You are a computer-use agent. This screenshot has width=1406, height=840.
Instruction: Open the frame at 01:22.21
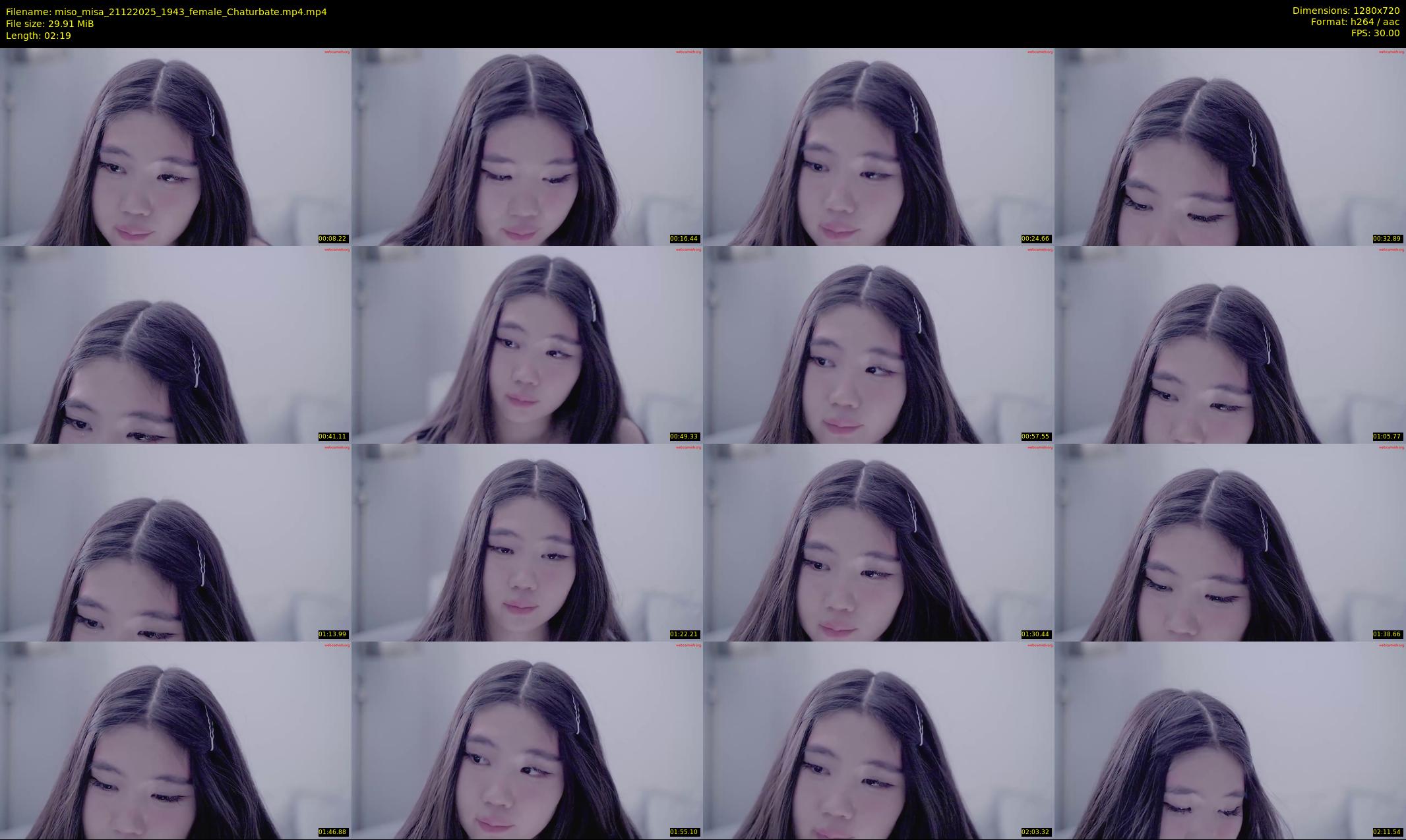(527, 542)
